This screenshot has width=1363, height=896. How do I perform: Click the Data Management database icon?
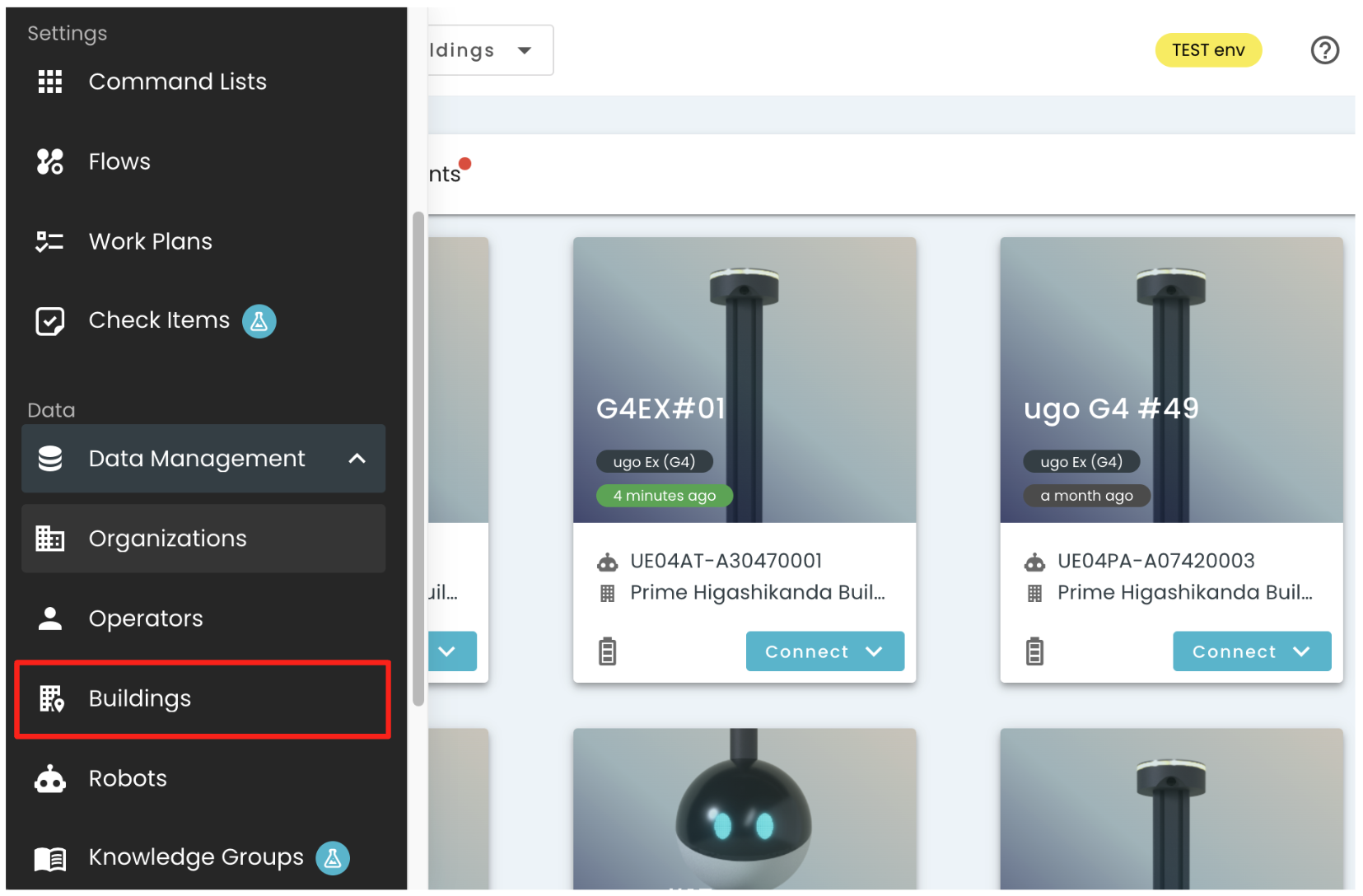[x=50, y=459]
